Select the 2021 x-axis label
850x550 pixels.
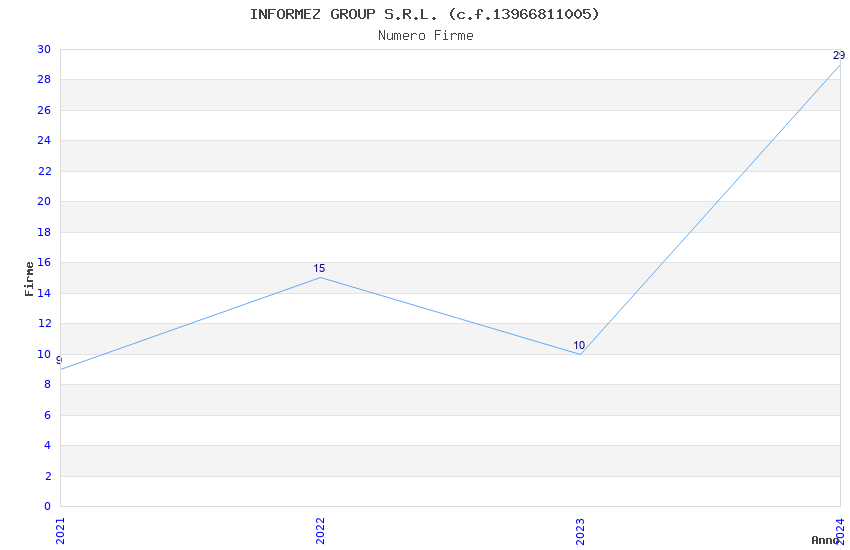[60, 531]
